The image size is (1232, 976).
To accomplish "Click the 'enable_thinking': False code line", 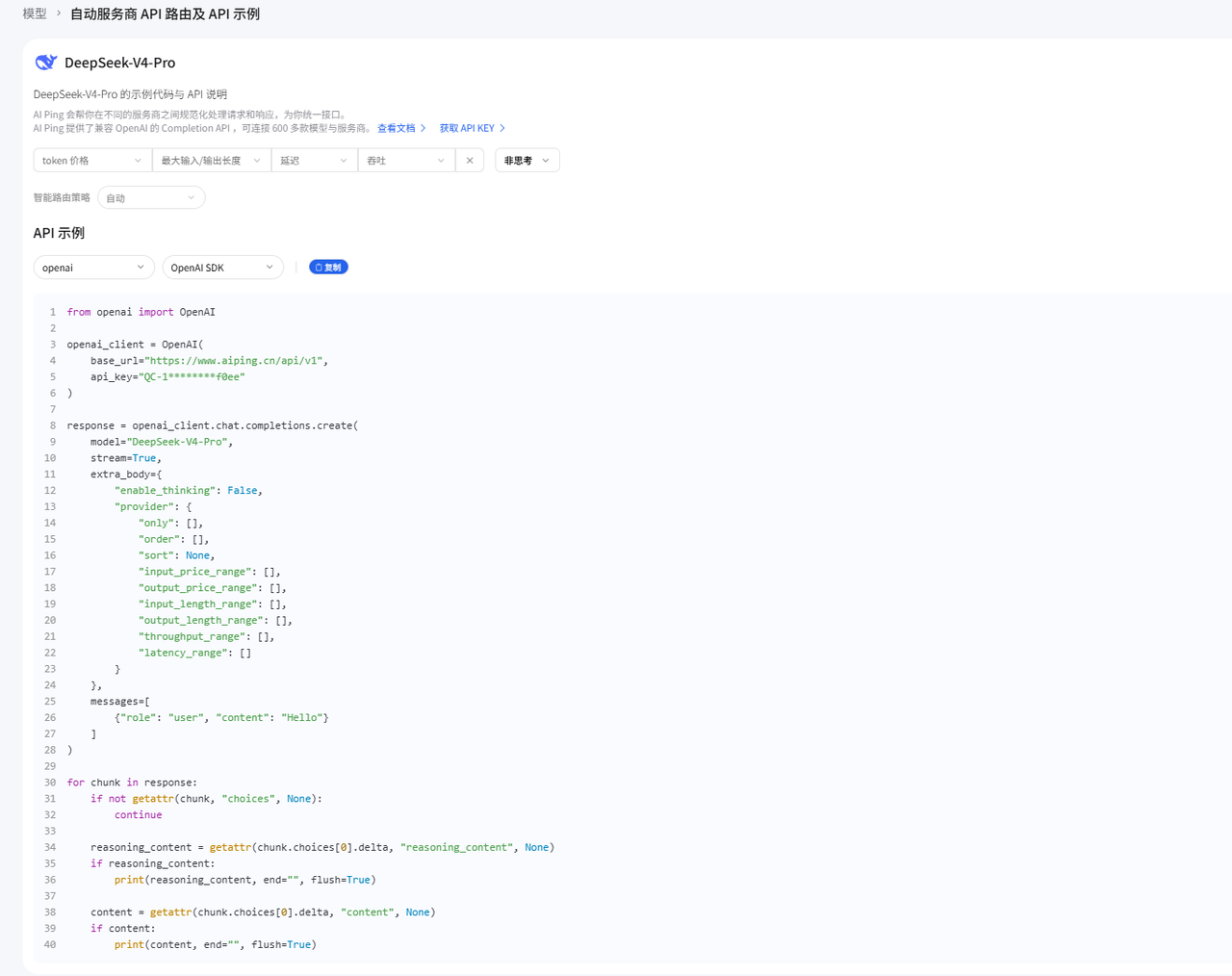I will click(189, 491).
